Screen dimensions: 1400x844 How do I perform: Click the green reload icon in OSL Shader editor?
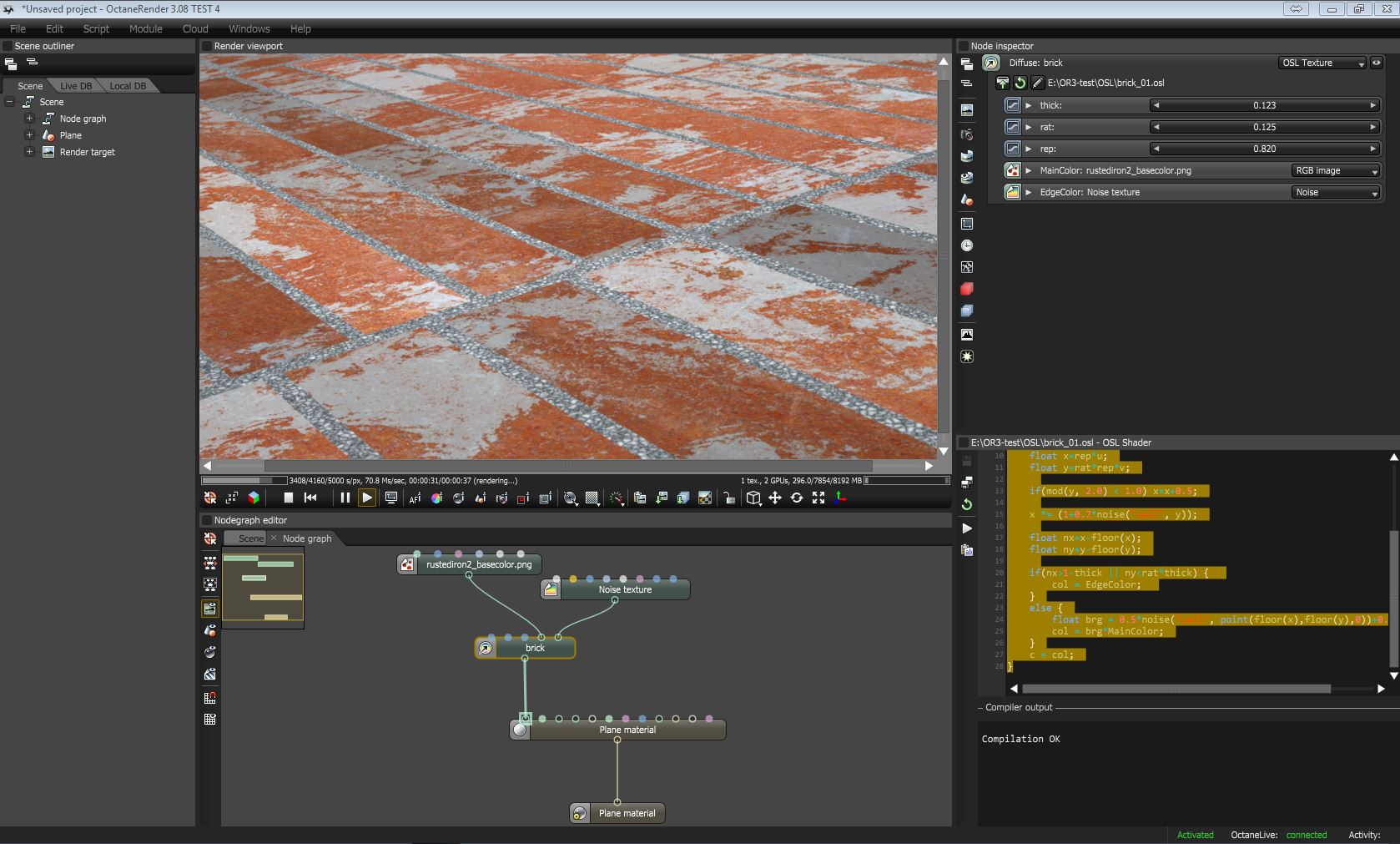pos(967,504)
